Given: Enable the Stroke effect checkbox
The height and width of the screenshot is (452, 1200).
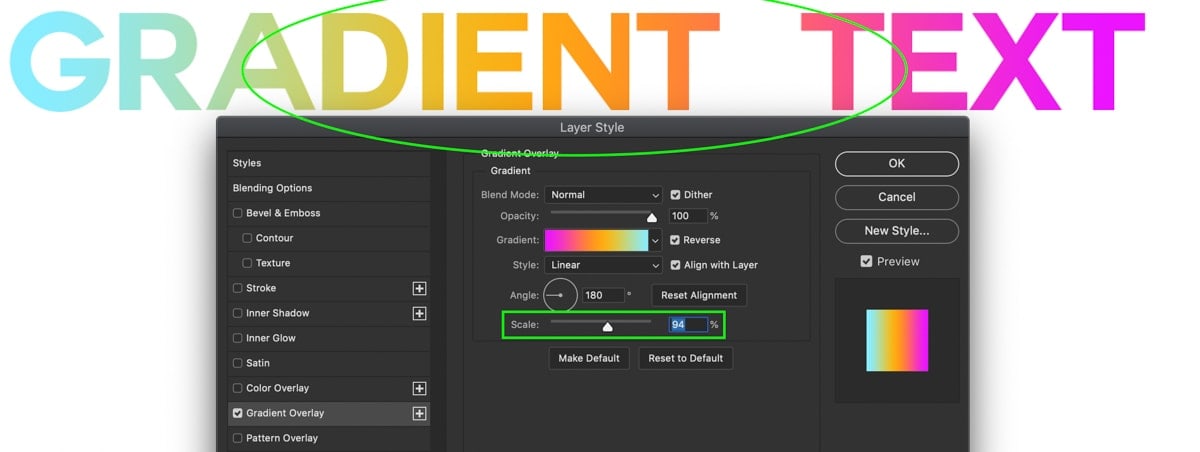Looking at the screenshot, I should coord(237,288).
